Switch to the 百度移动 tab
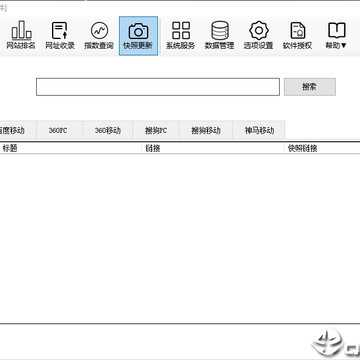360x360 pixels. tap(18, 130)
